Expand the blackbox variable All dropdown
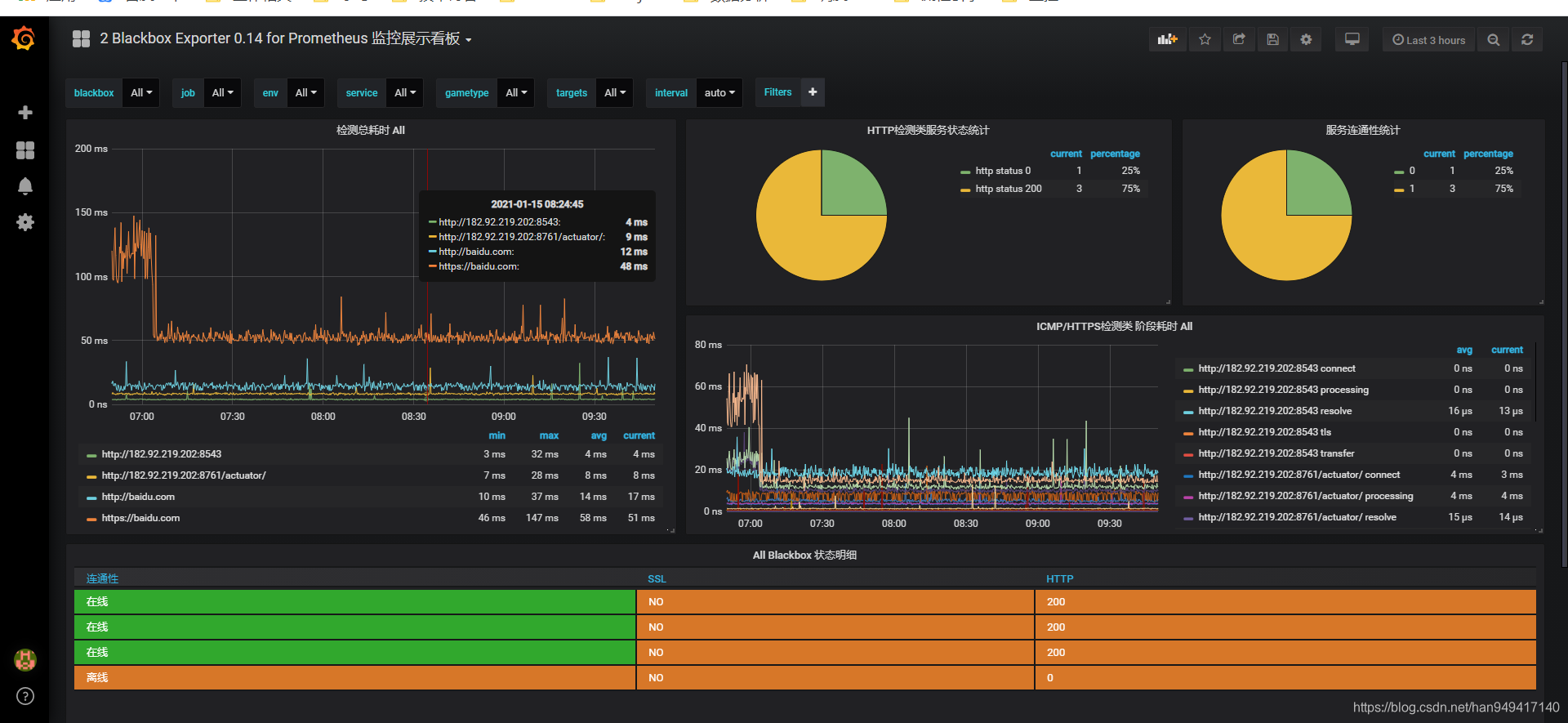Image resolution: width=1568 pixels, height=723 pixels. pyautogui.click(x=141, y=92)
